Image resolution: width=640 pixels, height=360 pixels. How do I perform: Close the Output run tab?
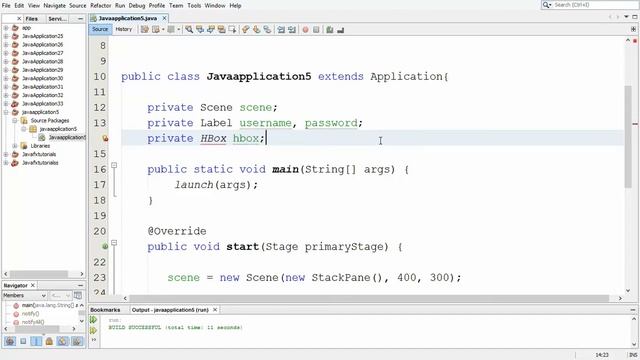pyautogui.click(x=215, y=310)
